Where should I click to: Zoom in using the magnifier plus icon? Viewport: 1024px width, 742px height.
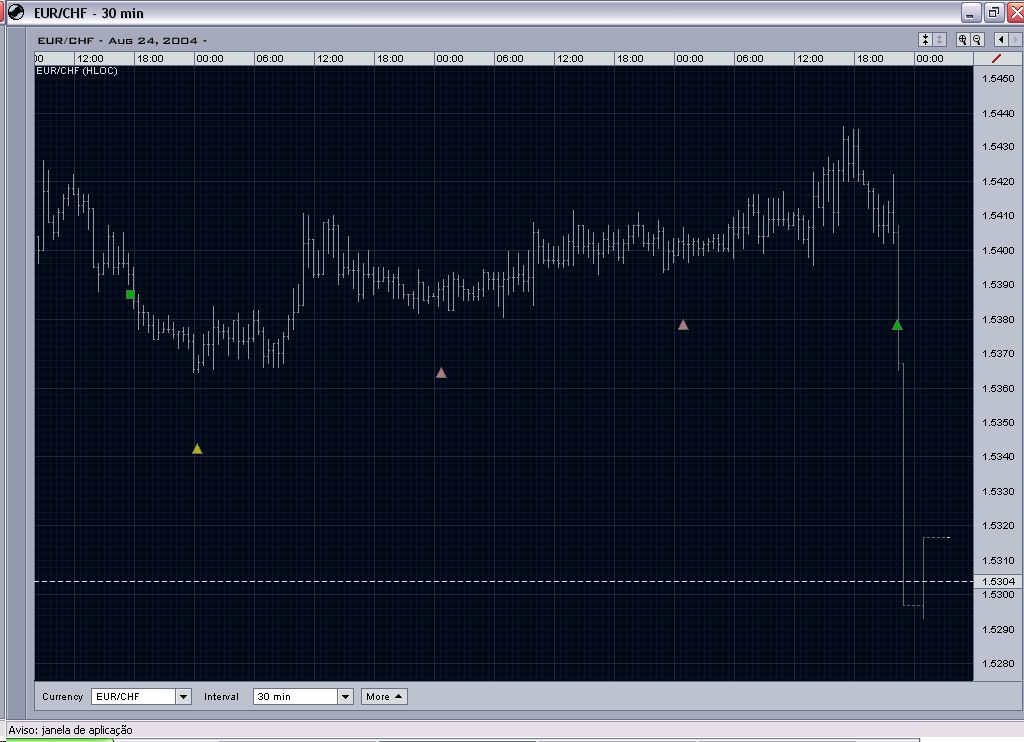pos(963,40)
